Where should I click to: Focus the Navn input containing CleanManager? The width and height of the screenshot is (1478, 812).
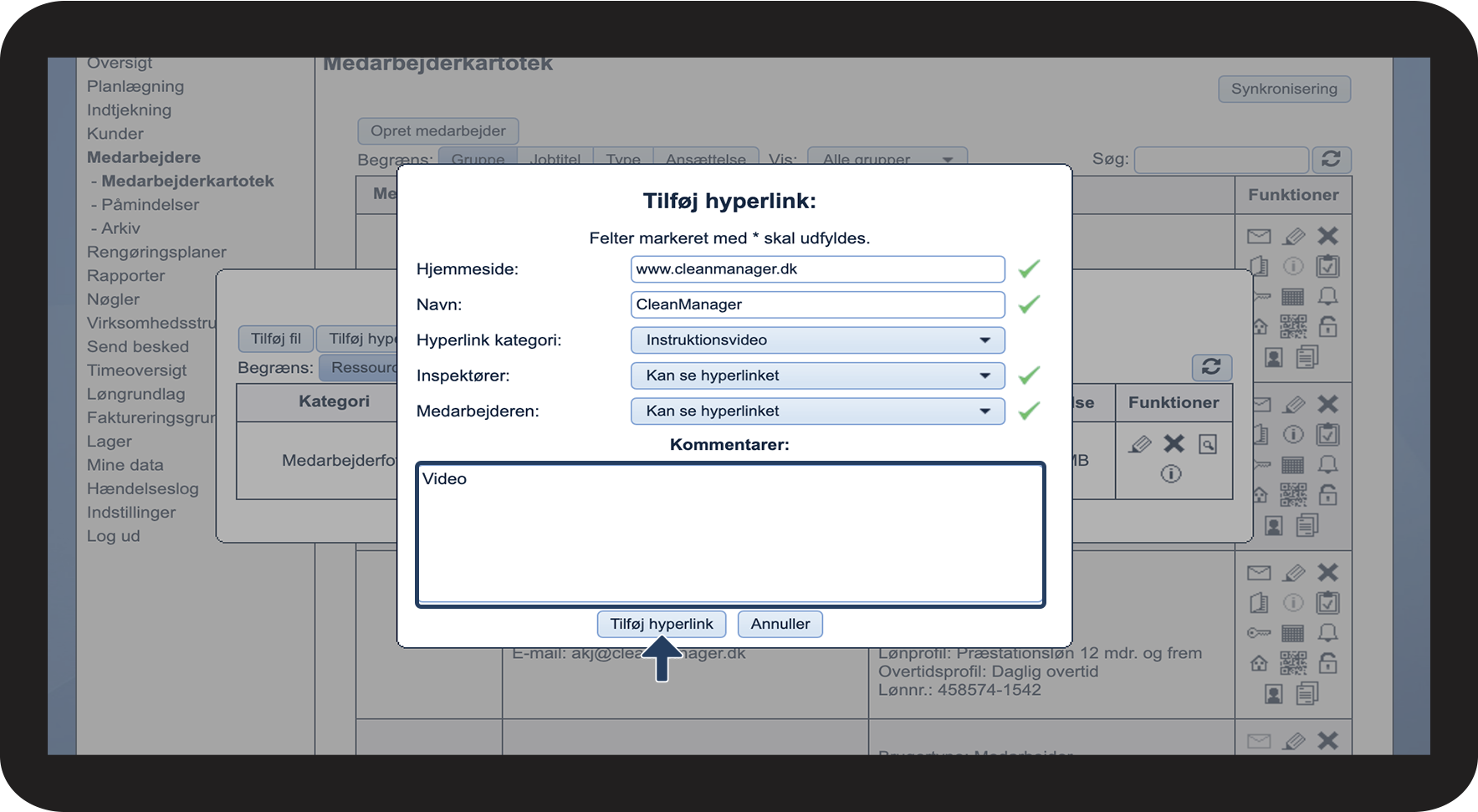coord(817,304)
